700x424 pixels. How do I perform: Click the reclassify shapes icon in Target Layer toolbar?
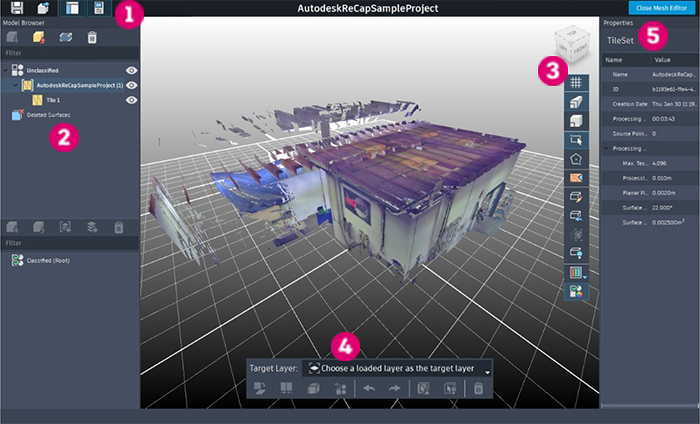340,388
